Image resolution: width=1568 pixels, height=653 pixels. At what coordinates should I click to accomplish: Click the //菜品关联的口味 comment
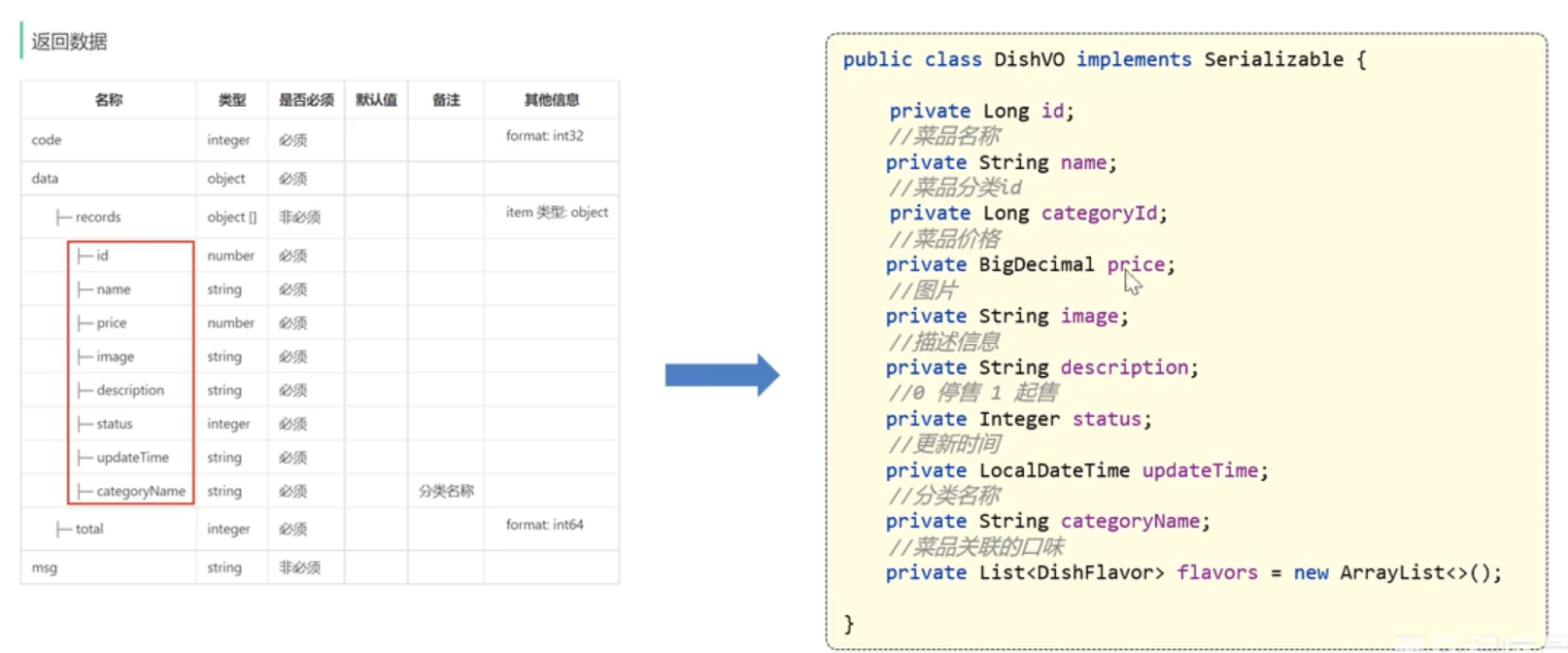(x=975, y=547)
